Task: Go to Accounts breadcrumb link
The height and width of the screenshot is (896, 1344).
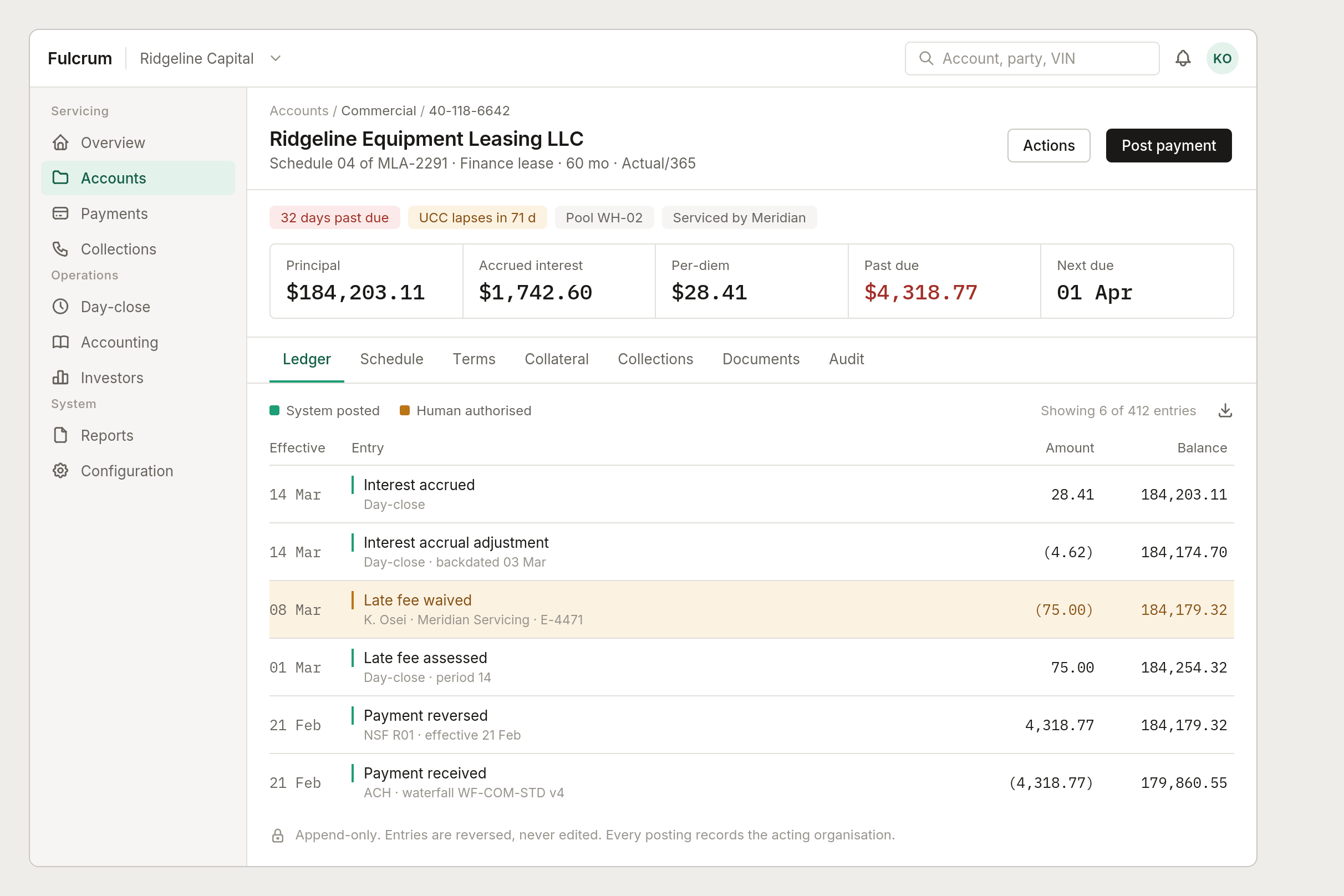Action: click(x=299, y=110)
